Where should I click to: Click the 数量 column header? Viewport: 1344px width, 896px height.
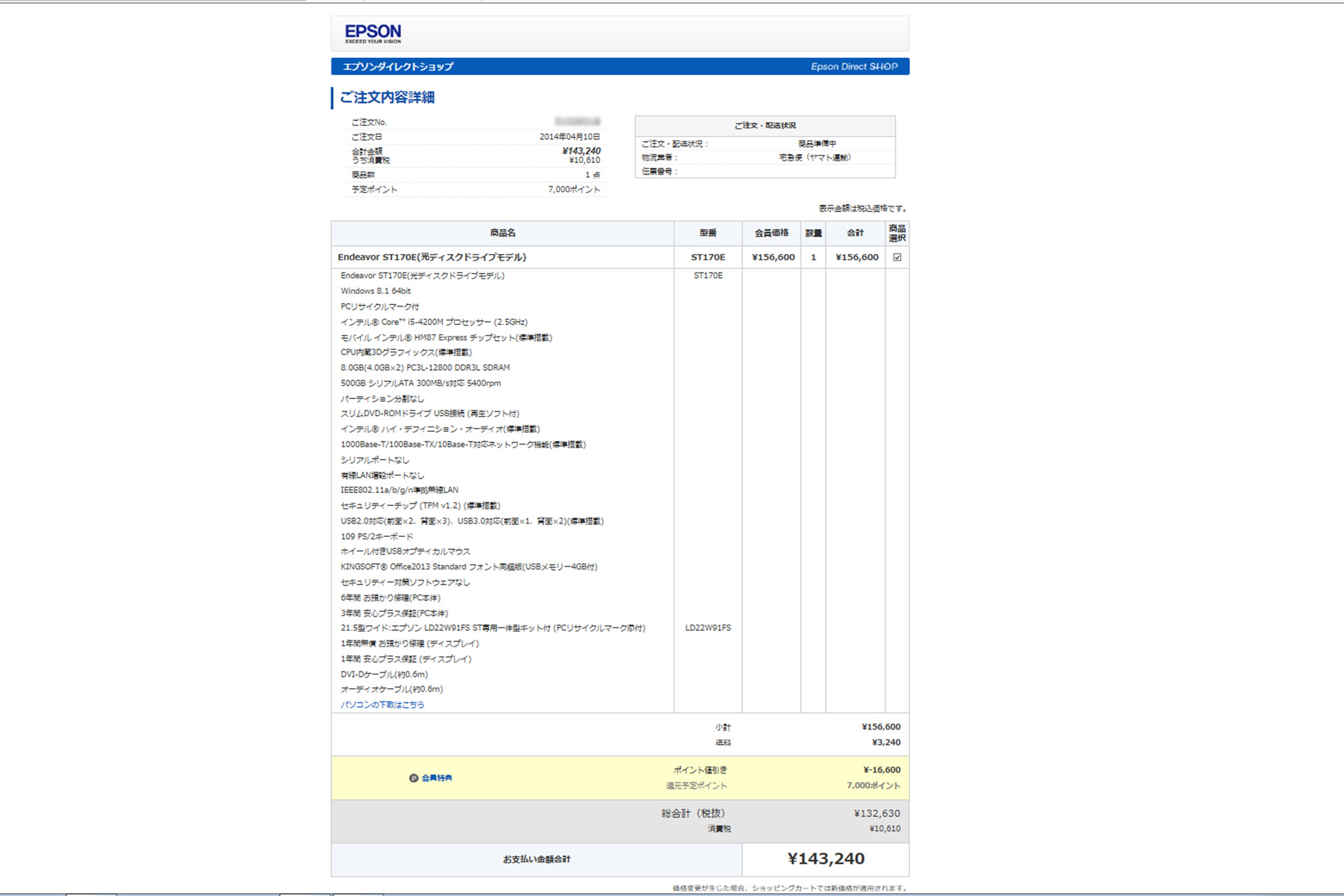(813, 233)
